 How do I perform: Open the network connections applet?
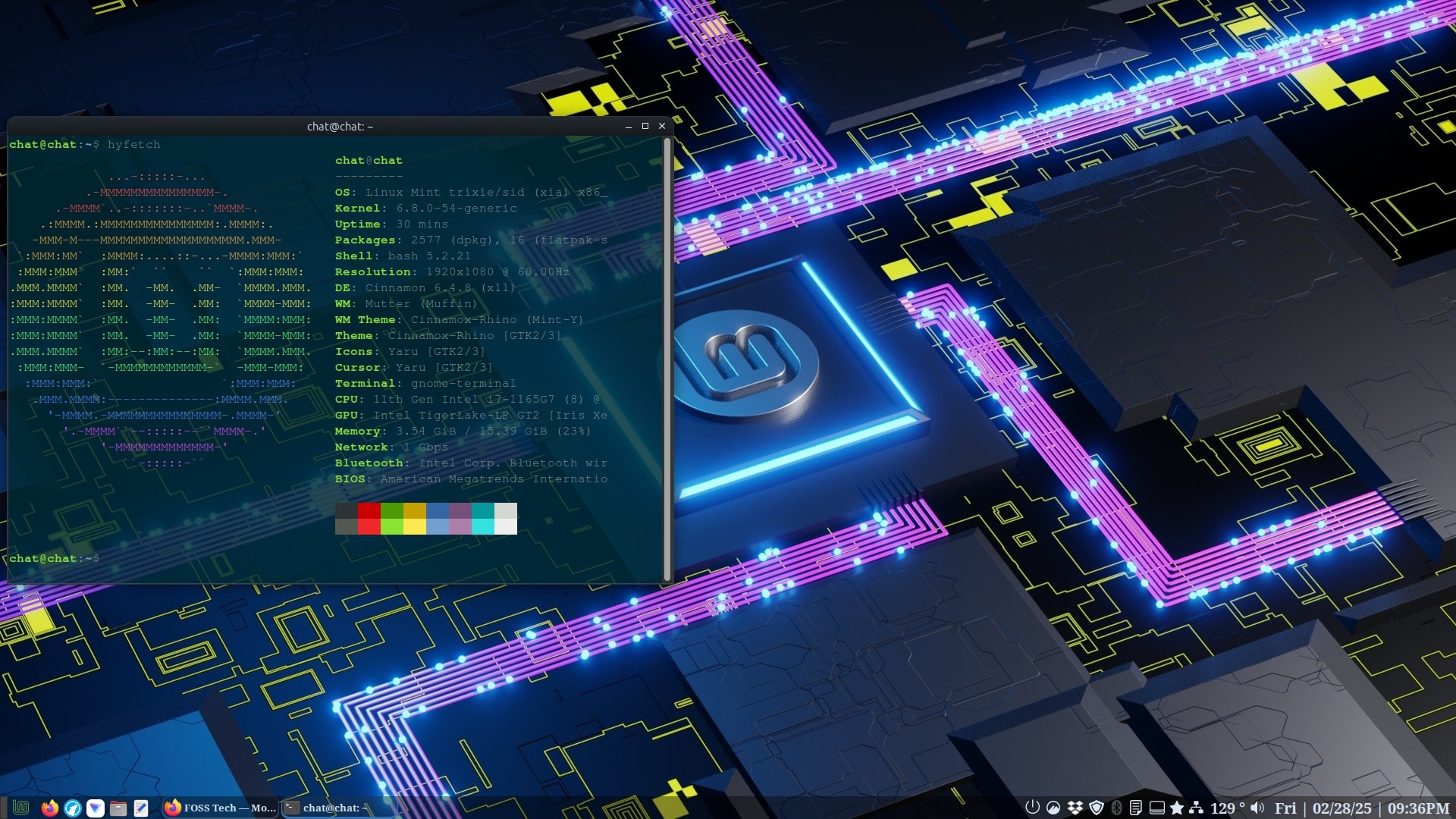[x=1197, y=808]
